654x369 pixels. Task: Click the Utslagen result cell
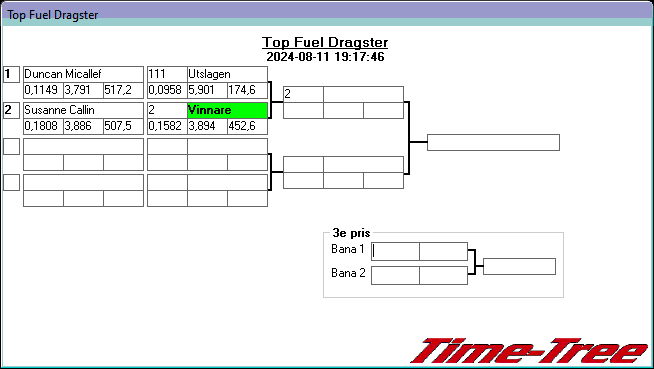227,74
